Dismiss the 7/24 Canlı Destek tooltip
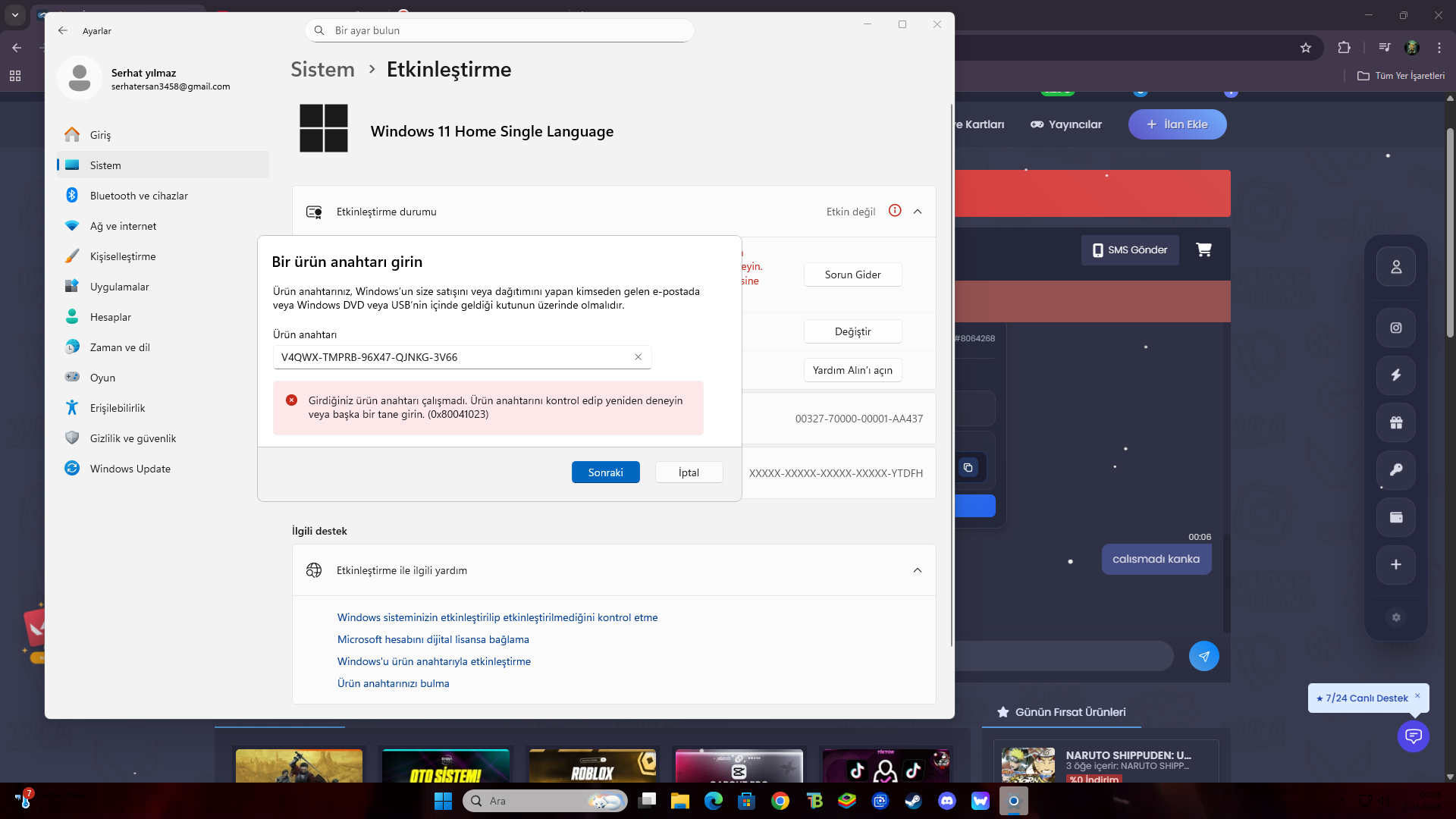 tap(1417, 695)
